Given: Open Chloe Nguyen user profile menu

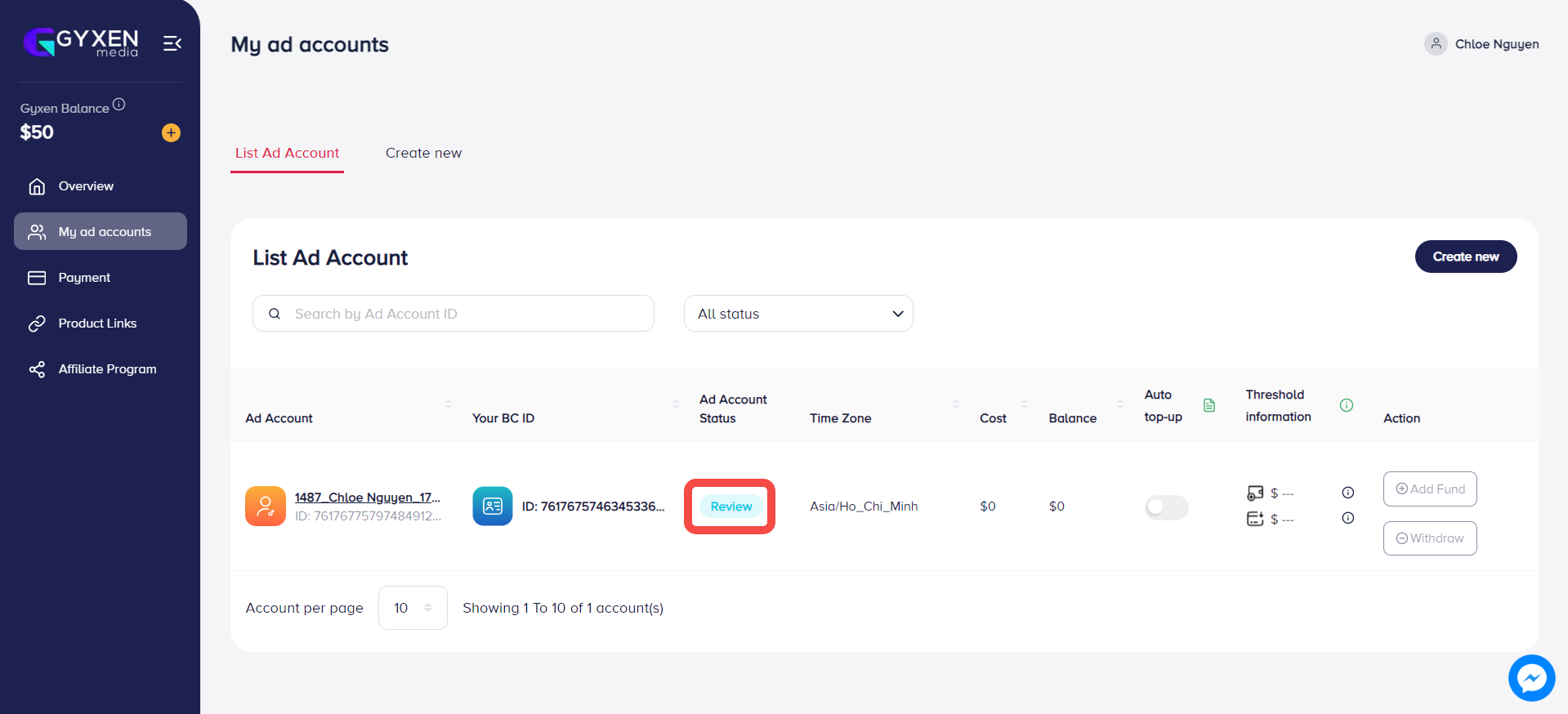Looking at the screenshot, I should point(1481,44).
